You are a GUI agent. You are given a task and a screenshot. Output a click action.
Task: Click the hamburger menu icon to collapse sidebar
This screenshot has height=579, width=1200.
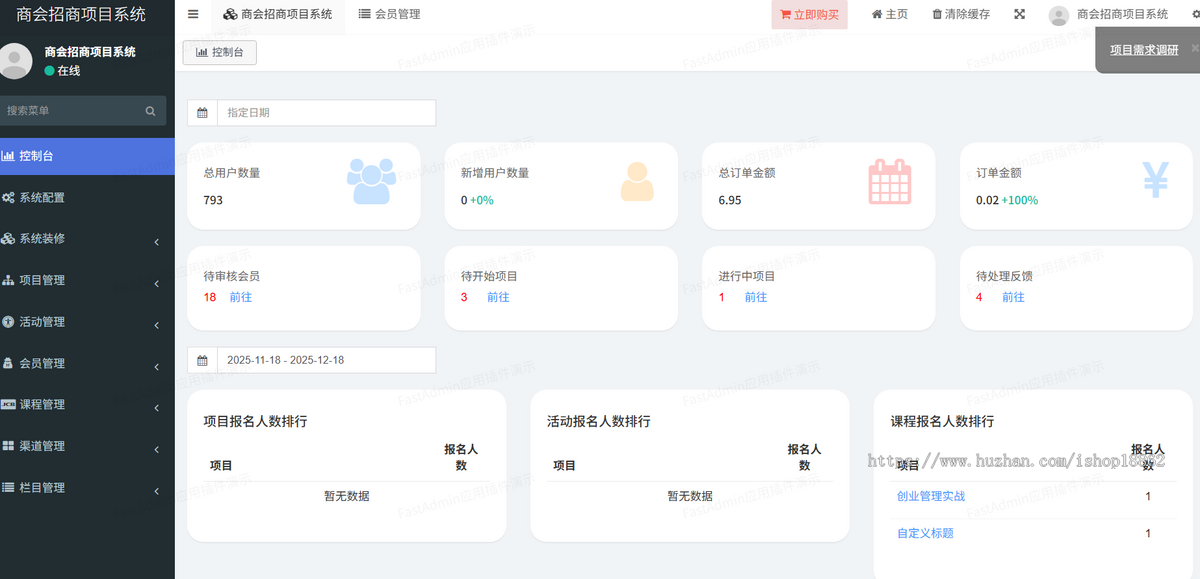click(x=193, y=14)
